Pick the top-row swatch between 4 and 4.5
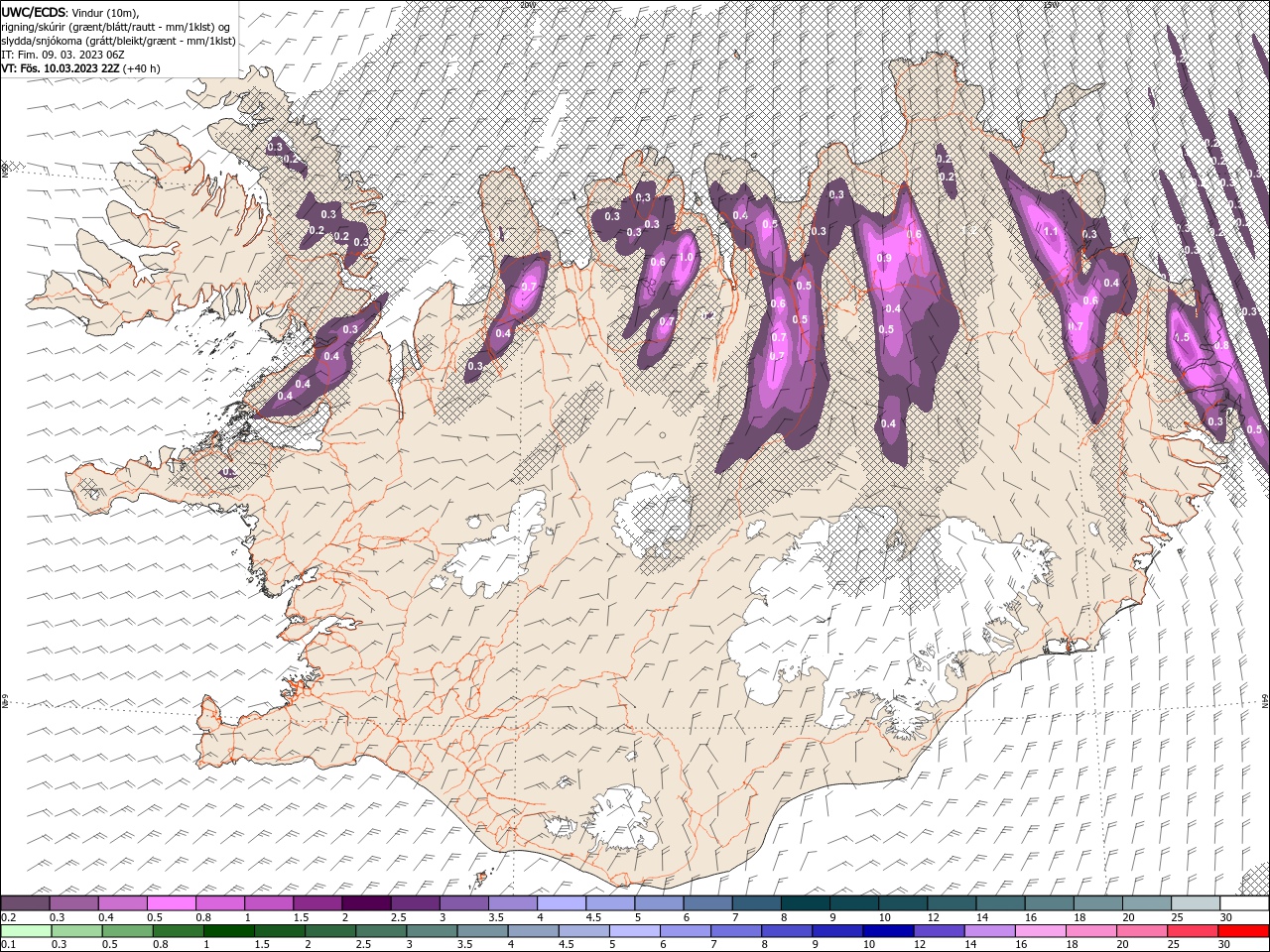Image resolution: width=1270 pixels, height=952 pixels. (x=561, y=903)
